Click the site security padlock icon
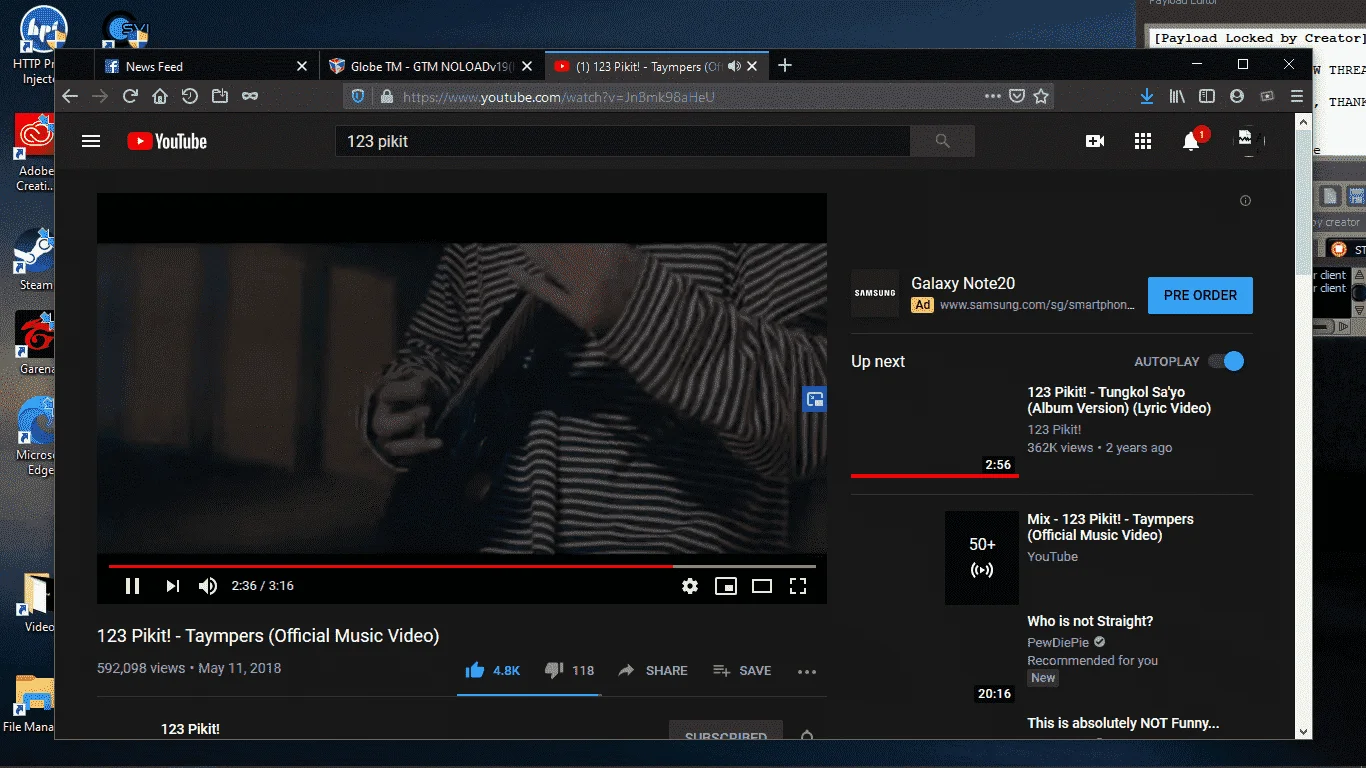This screenshot has height=768, width=1366. 387,97
